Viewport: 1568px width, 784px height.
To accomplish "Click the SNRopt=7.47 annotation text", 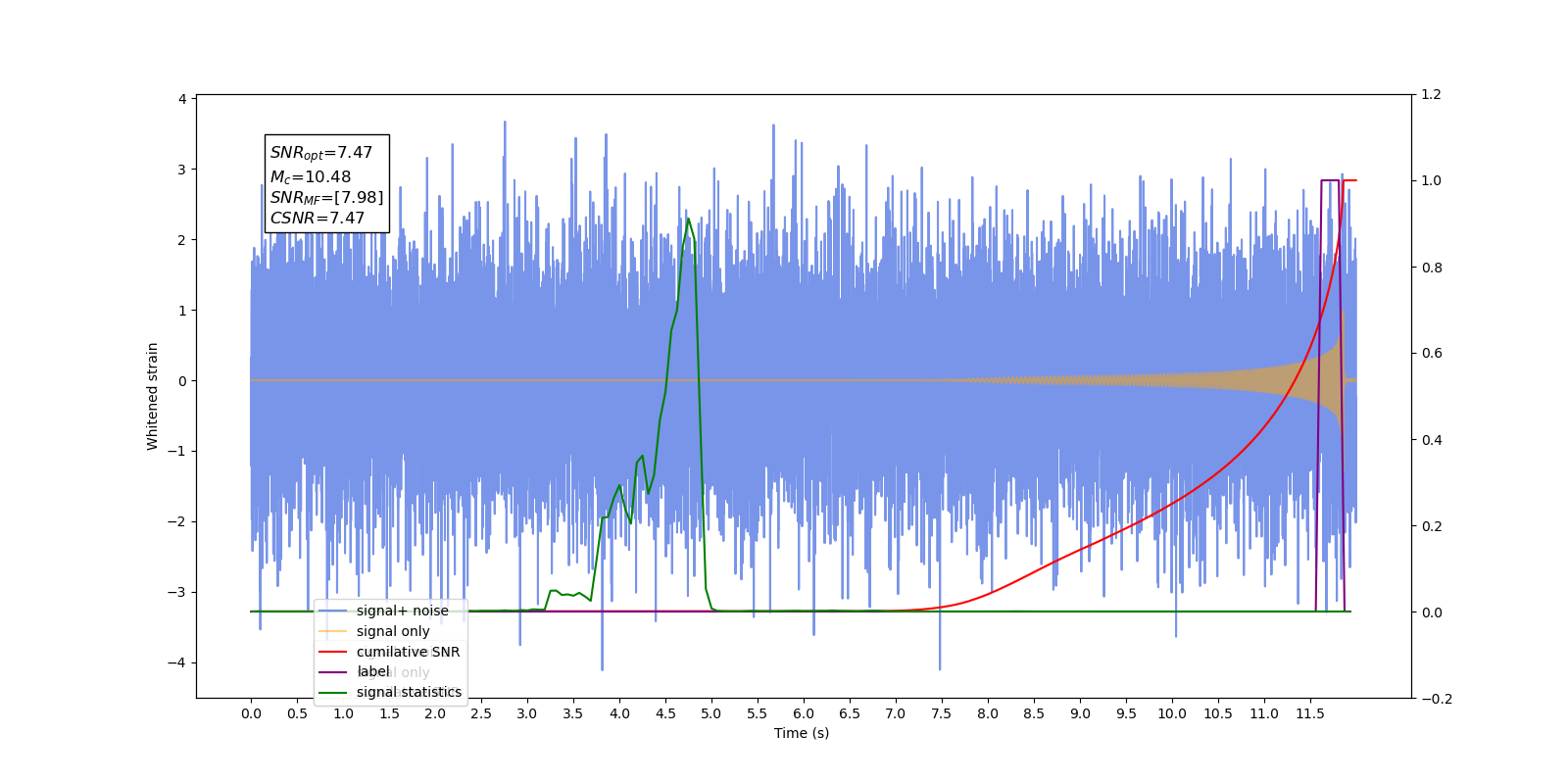I will click(x=321, y=153).
